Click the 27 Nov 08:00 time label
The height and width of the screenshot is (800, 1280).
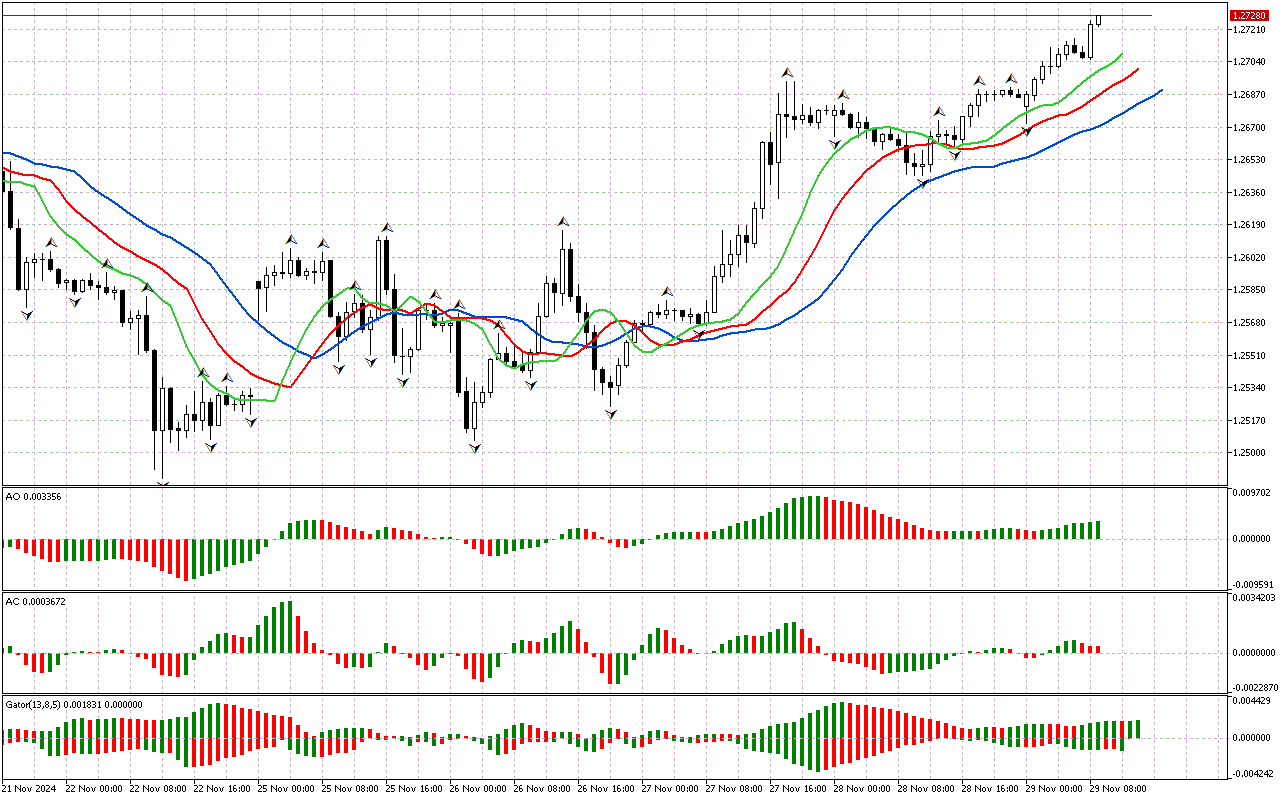[734, 788]
